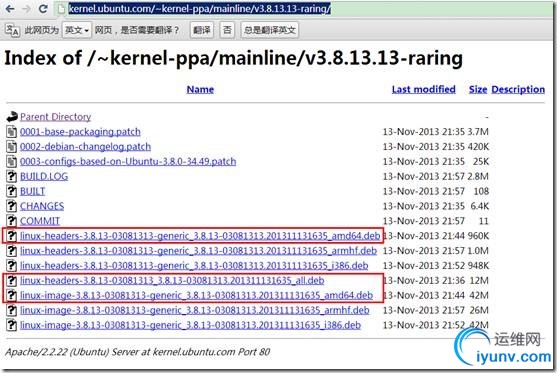Viewport: 557px width, 373px height.
Task: Click the page icon in address bar
Action: pyautogui.click(x=61, y=9)
